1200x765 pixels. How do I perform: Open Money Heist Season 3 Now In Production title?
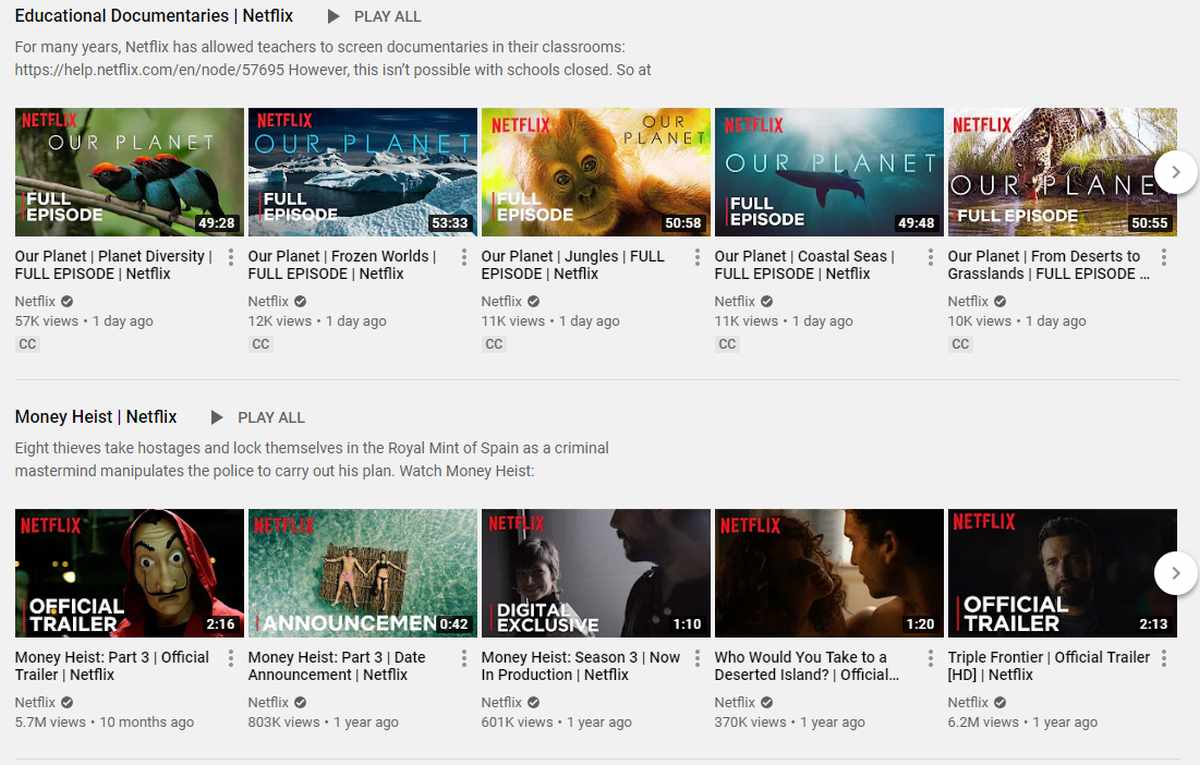click(x=581, y=666)
